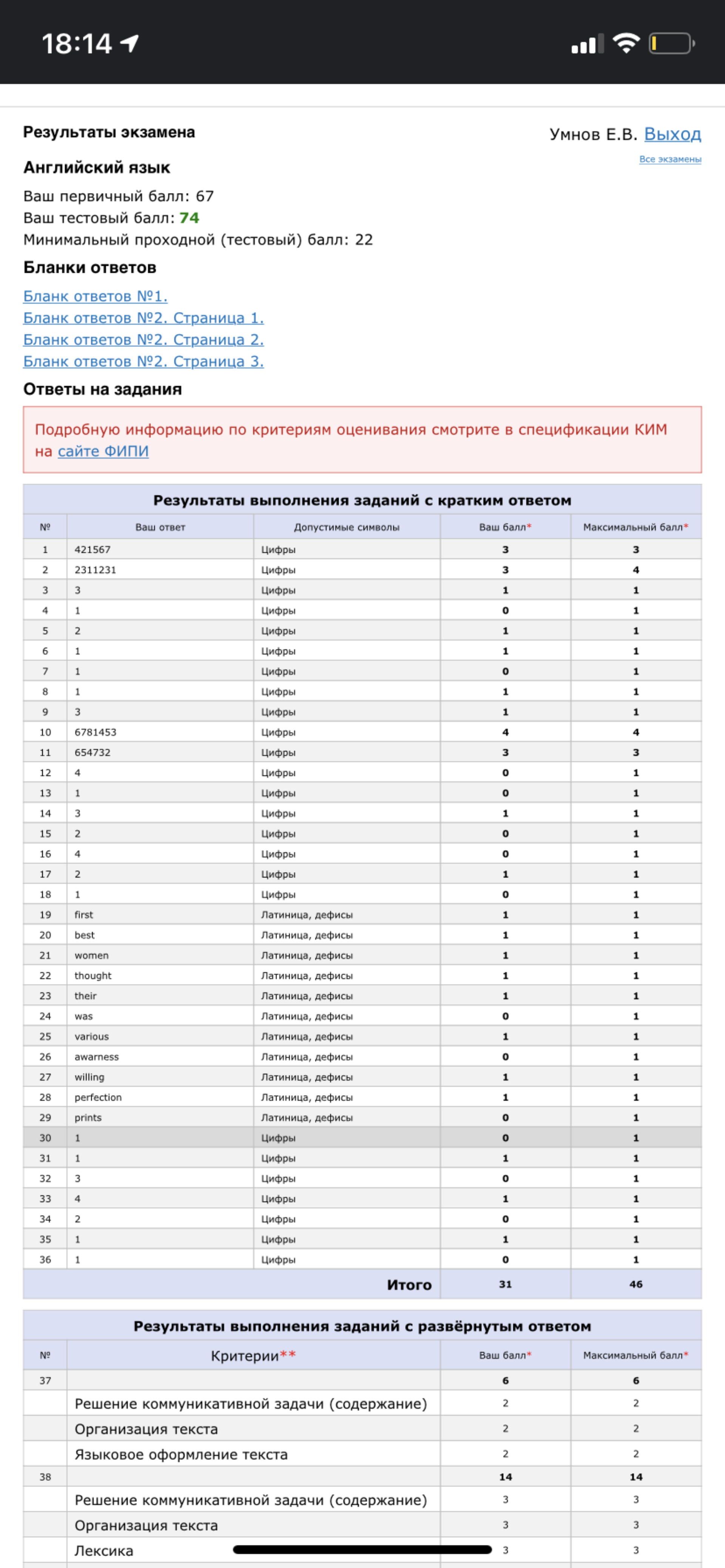
Task: Tap the battery indicator icon
Action: coord(671,44)
